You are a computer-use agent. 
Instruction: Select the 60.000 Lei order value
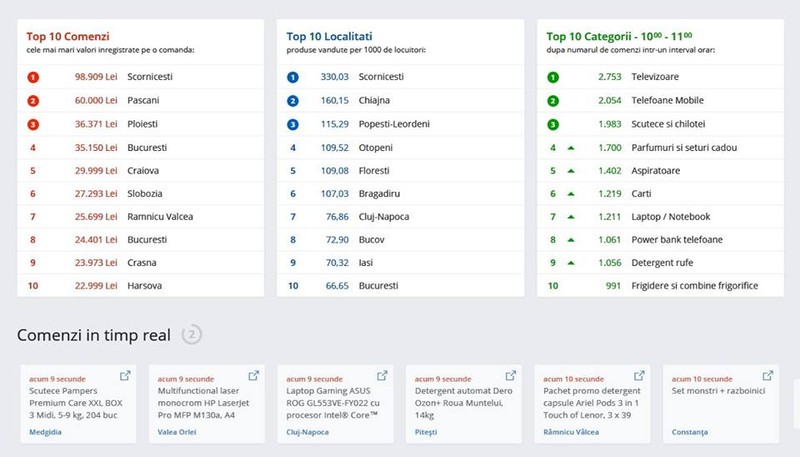[96, 100]
